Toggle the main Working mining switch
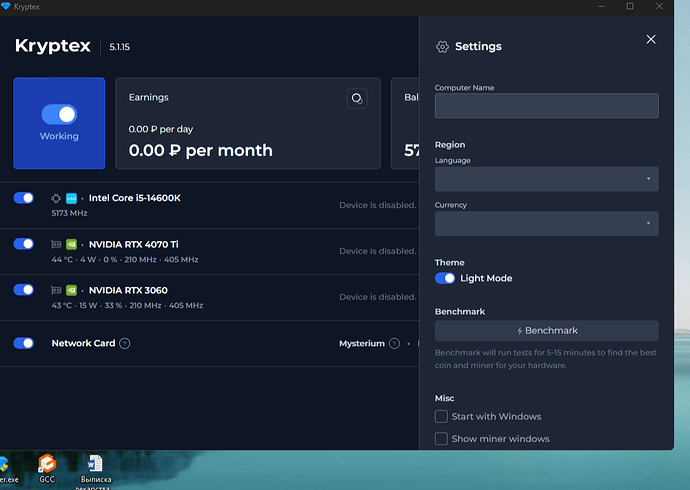Image resolution: width=690 pixels, height=490 pixels. pos(59,115)
